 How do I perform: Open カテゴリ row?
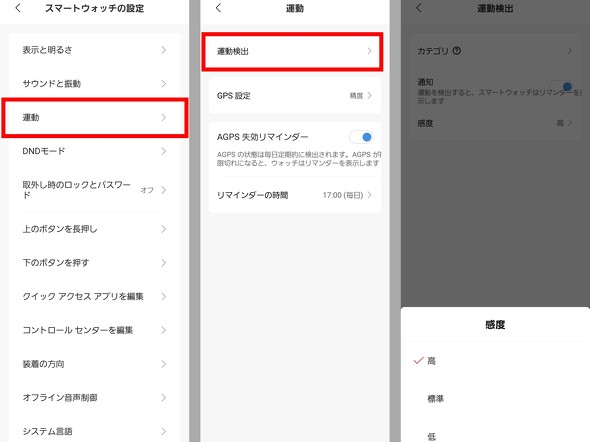[x=495, y=51]
